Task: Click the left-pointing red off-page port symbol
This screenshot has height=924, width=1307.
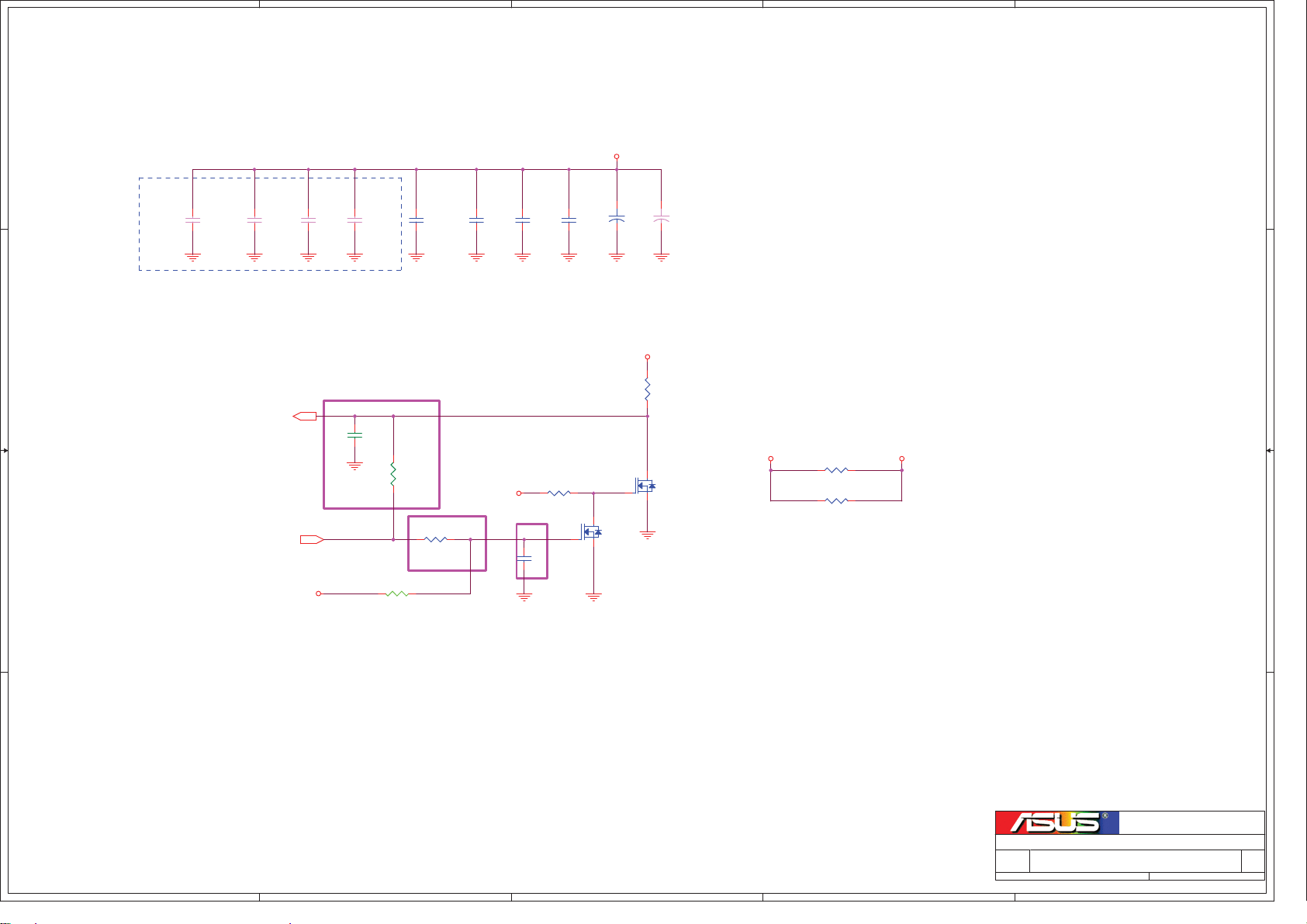Action: point(305,417)
